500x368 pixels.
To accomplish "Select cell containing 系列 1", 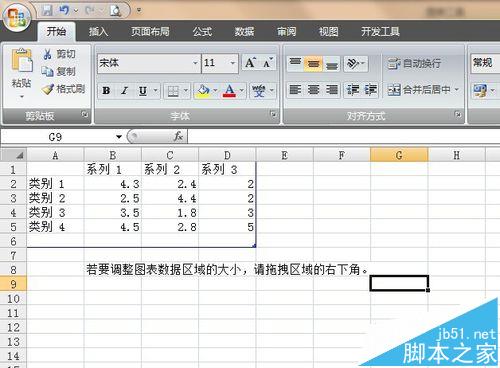I will click(x=112, y=169).
